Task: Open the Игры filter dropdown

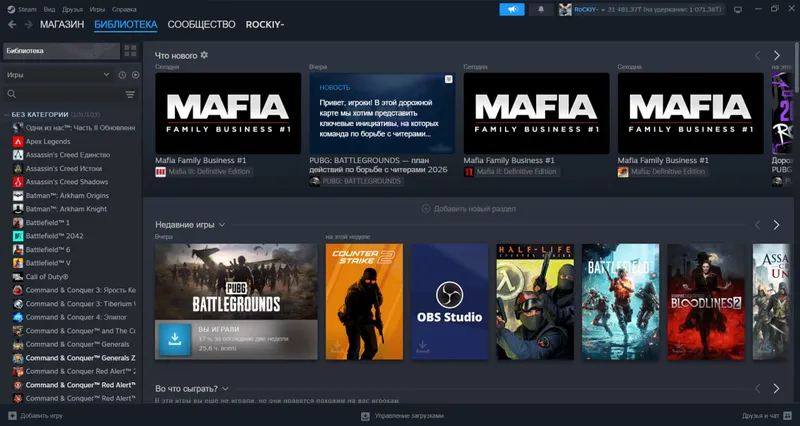Action: click(x=59, y=74)
